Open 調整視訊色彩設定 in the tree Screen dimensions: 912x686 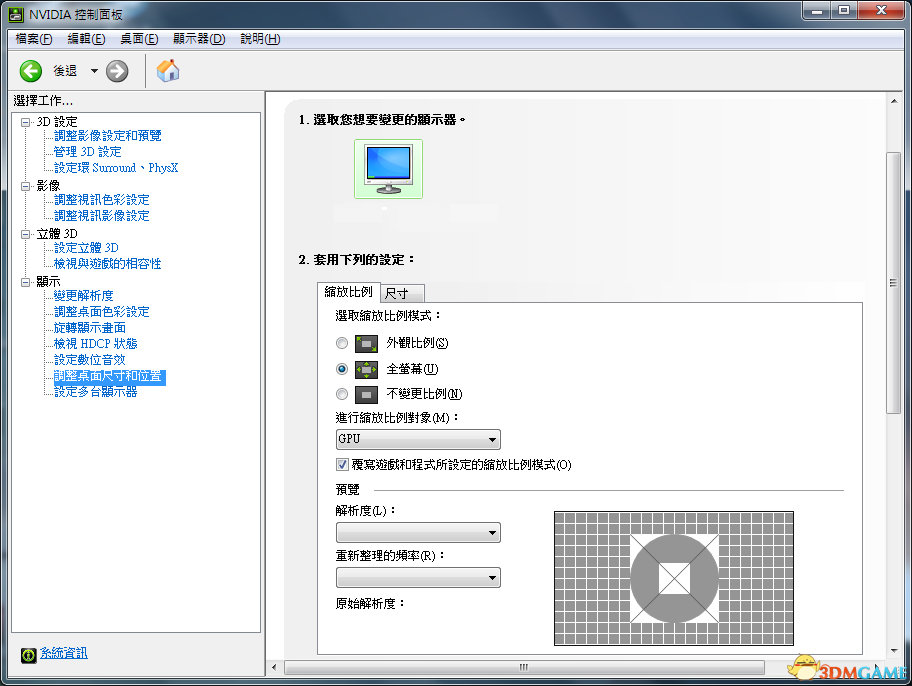click(102, 200)
